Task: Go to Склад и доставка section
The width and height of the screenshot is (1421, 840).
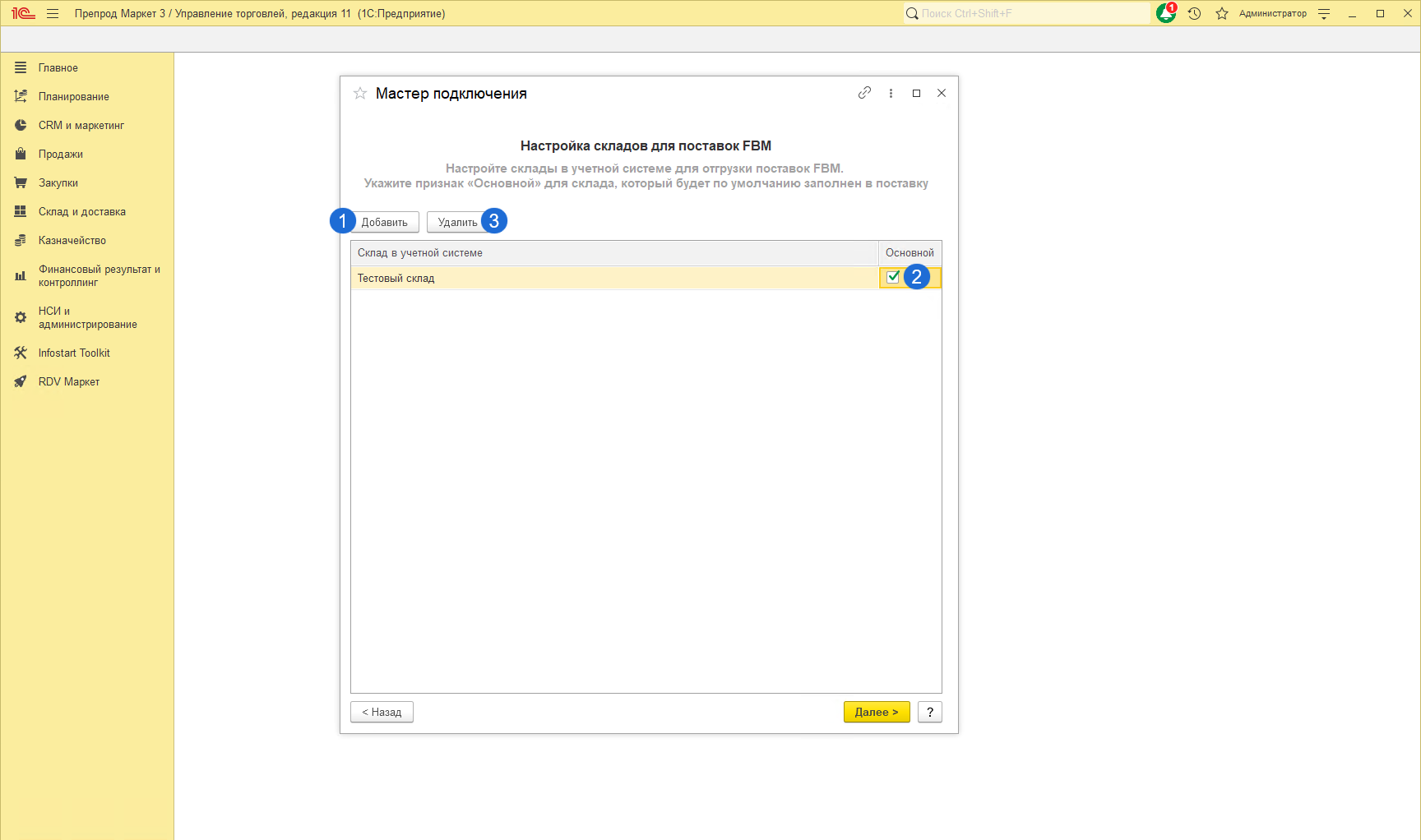Action: coord(81,212)
